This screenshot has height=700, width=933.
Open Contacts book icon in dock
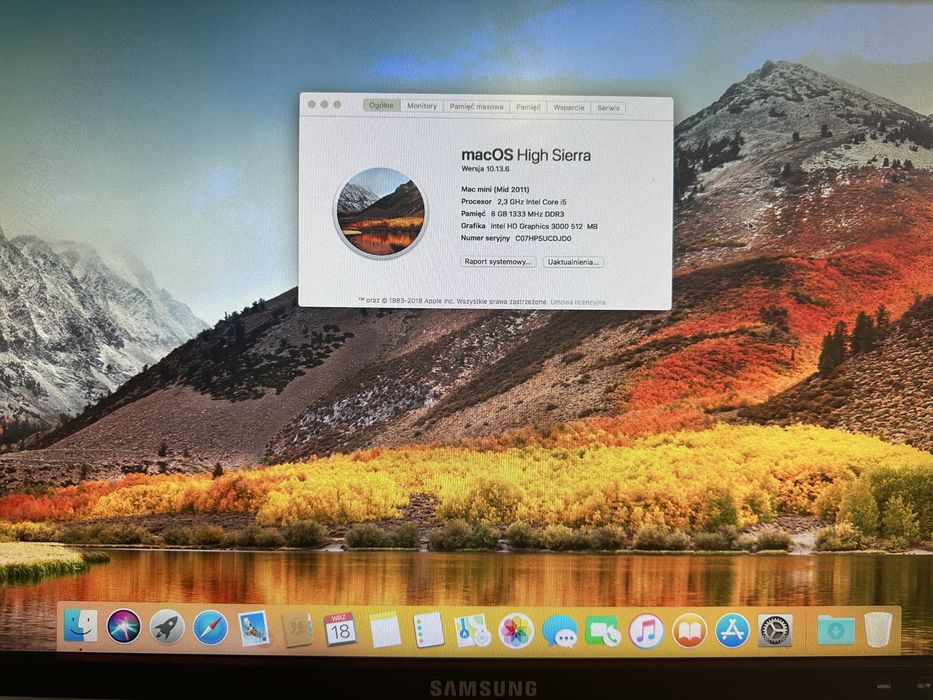pos(297,629)
